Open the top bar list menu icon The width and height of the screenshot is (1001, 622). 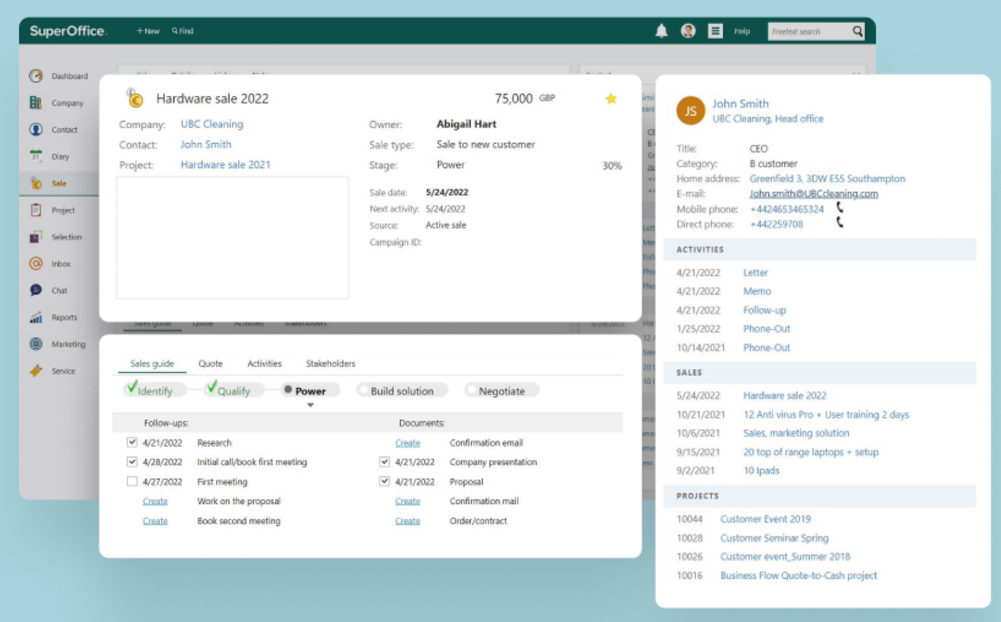[715, 31]
